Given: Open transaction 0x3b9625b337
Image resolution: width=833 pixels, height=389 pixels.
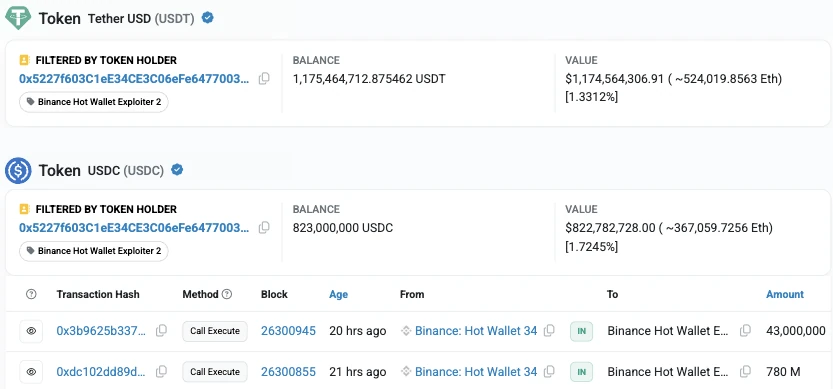Looking at the screenshot, I should [x=101, y=331].
